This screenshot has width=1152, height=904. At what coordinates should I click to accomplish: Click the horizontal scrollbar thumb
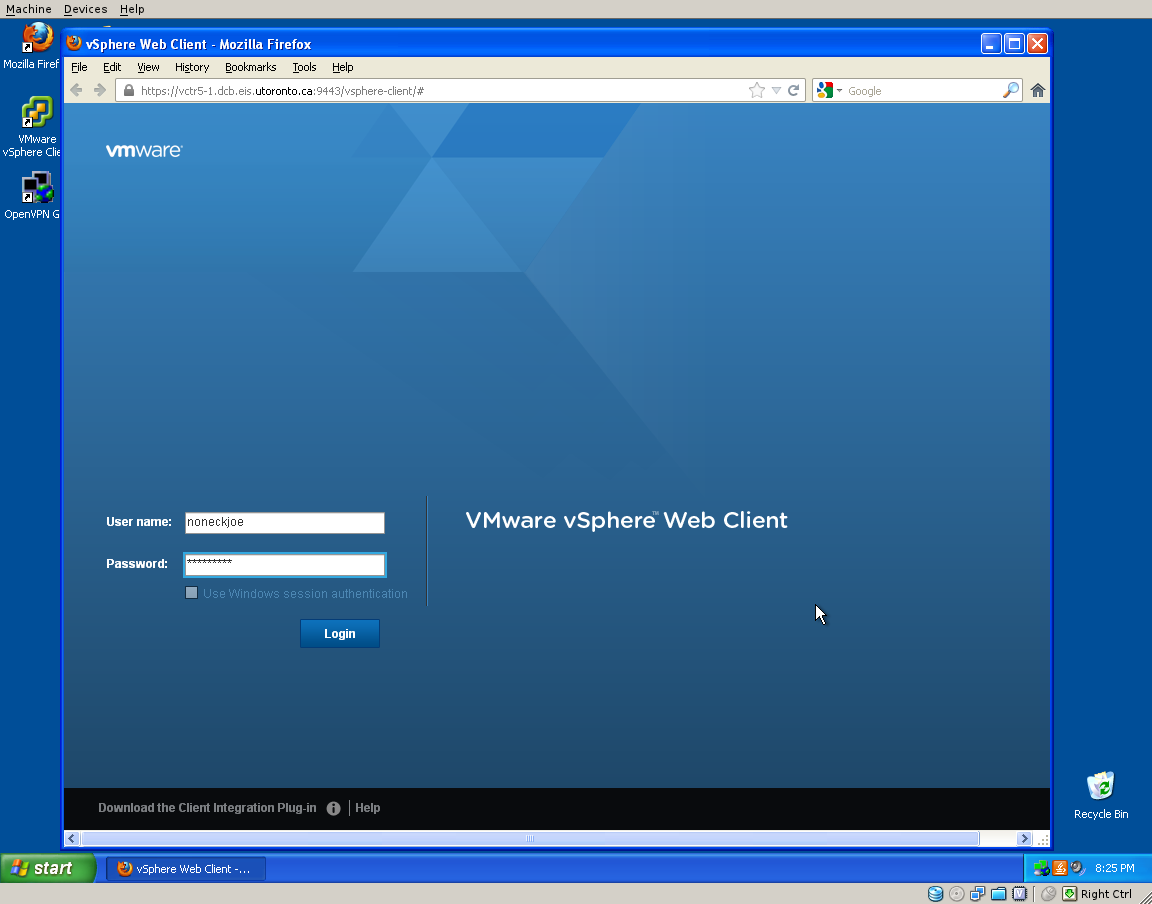tap(530, 839)
